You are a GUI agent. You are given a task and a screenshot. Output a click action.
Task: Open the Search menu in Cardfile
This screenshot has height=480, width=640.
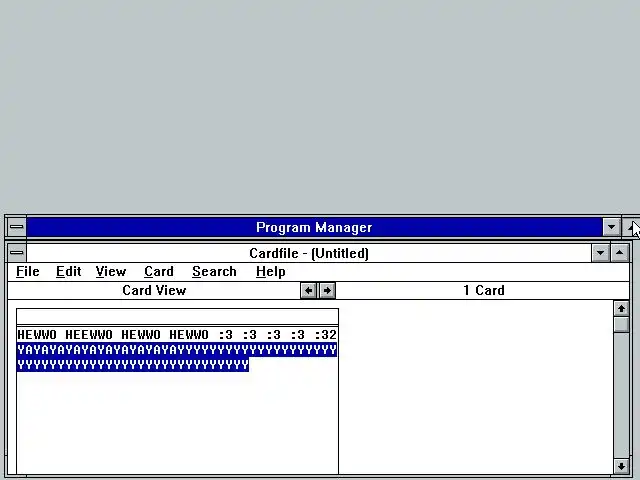tap(214, 271)
